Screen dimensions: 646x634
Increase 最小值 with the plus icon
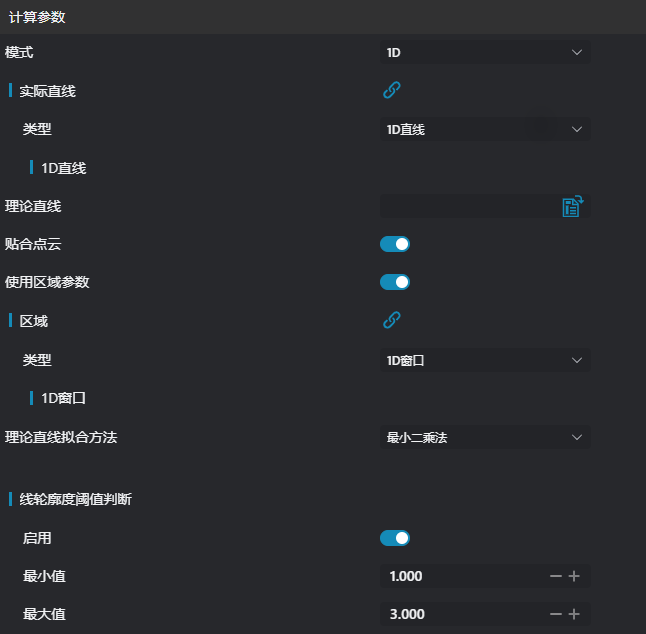[x=575, y=576]
